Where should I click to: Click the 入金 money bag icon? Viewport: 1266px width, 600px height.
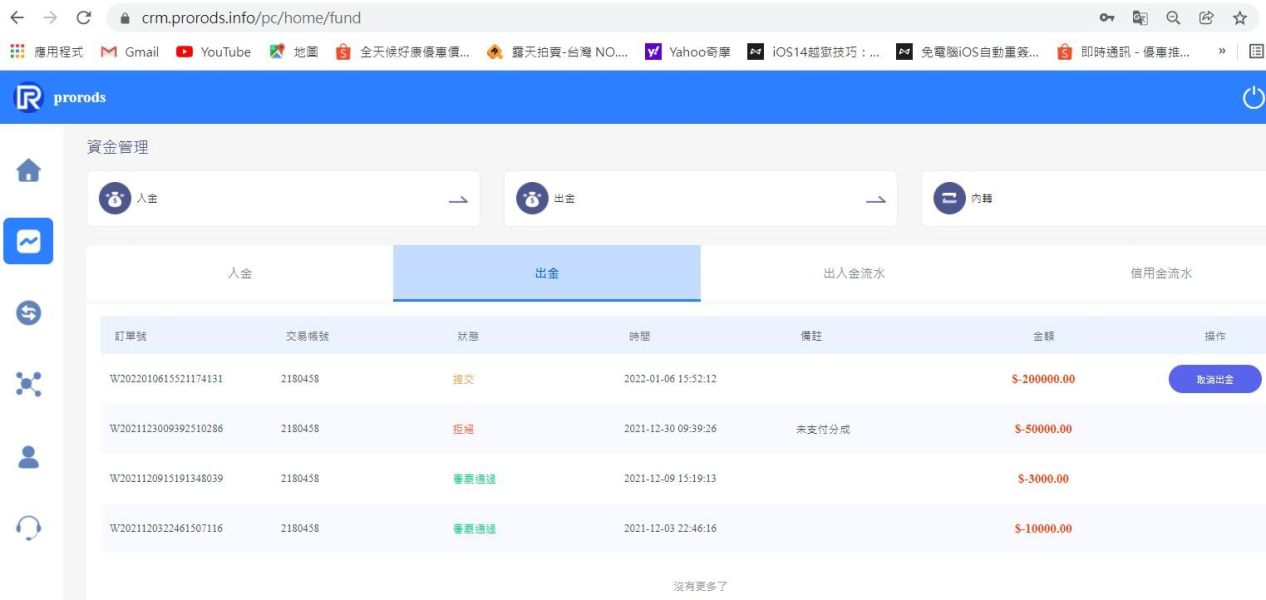tap(115, 199)
